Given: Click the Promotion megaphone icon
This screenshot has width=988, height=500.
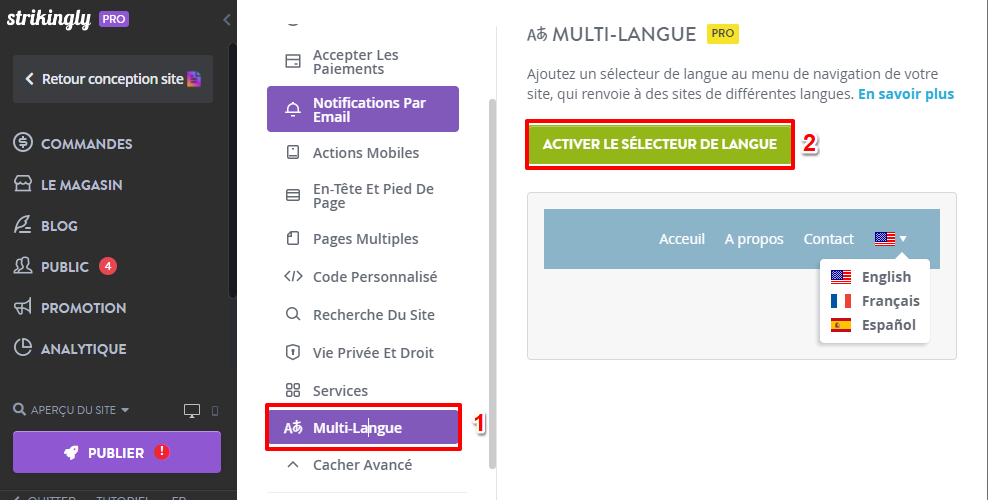Looking at the screenshot, I should click(x=23, y=307).
